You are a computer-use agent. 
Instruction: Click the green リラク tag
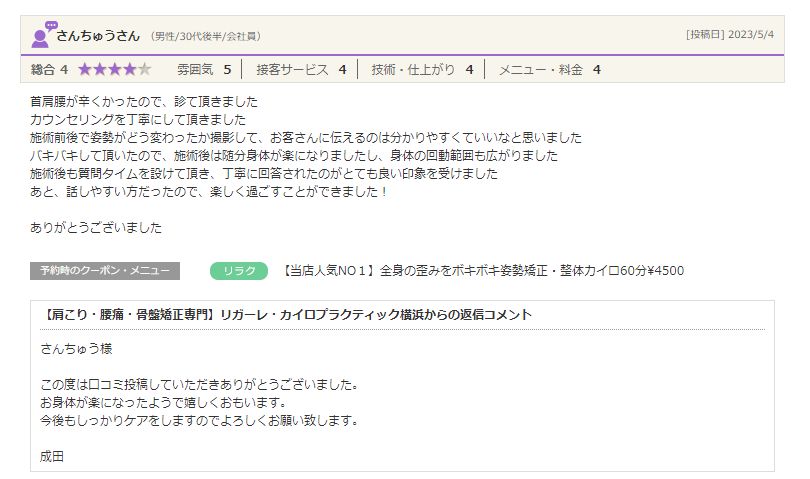coord(239,271)
